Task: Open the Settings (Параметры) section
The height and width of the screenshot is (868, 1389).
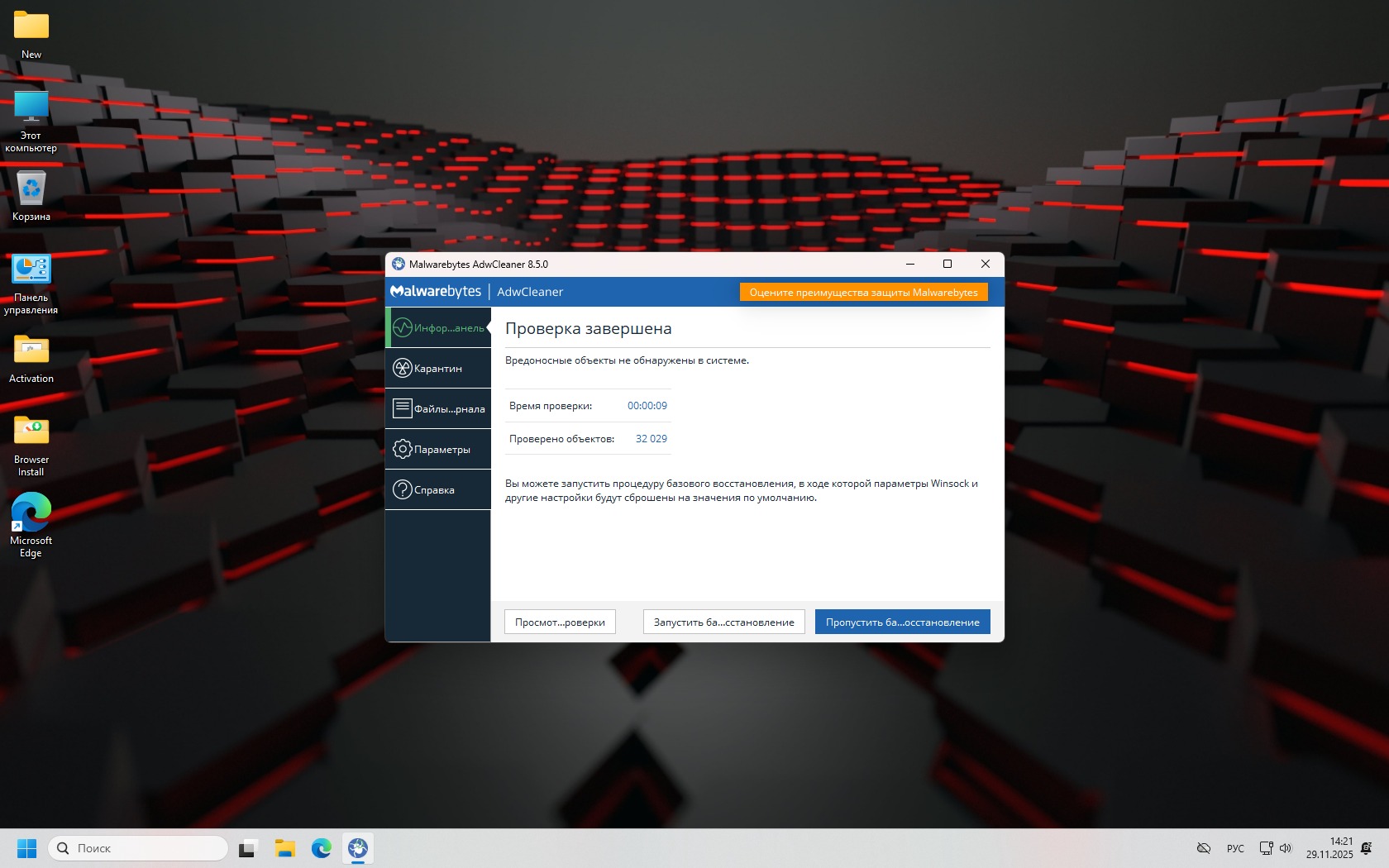Action: click(438, 450)
